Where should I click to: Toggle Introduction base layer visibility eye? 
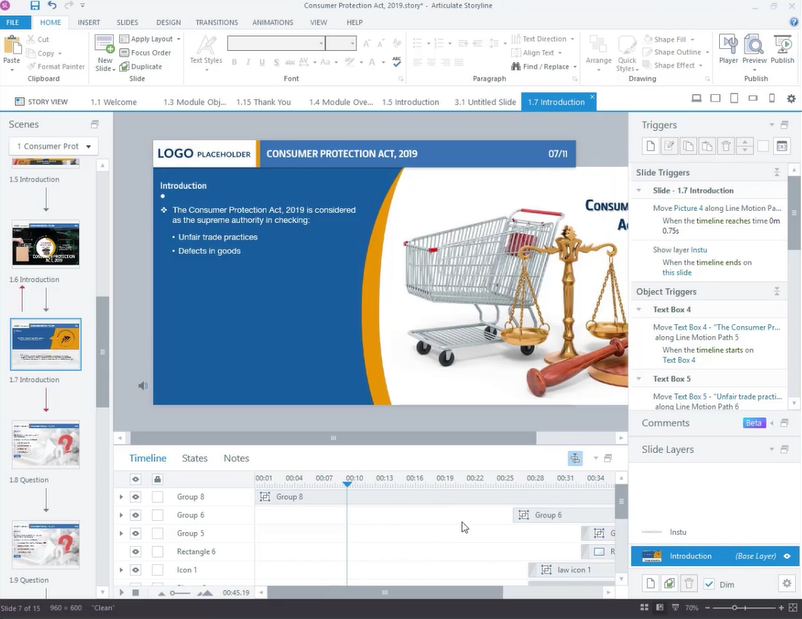(787, 556)
